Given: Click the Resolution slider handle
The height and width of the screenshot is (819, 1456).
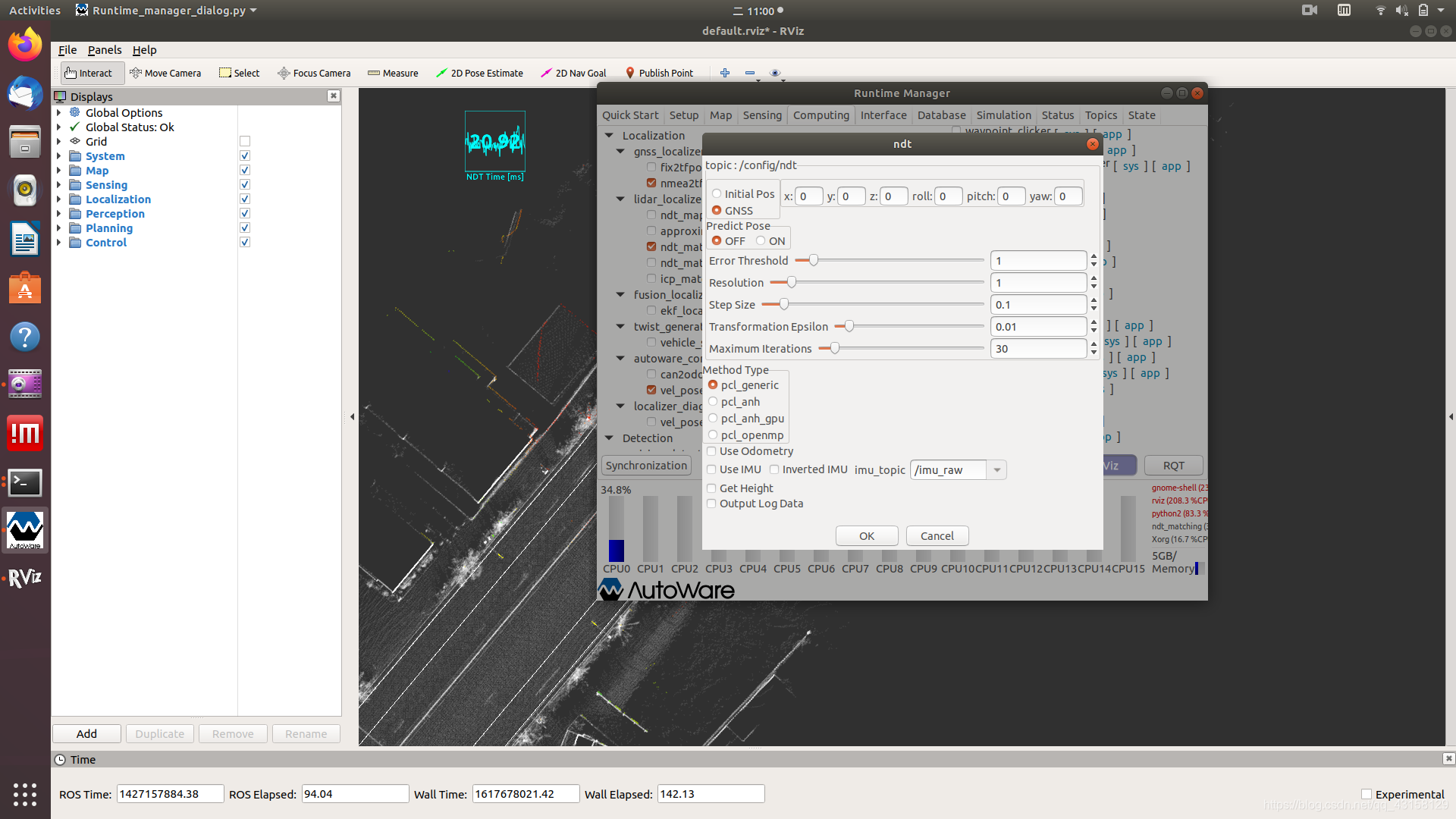Looking at the screenshot, I should click(792, 283).
